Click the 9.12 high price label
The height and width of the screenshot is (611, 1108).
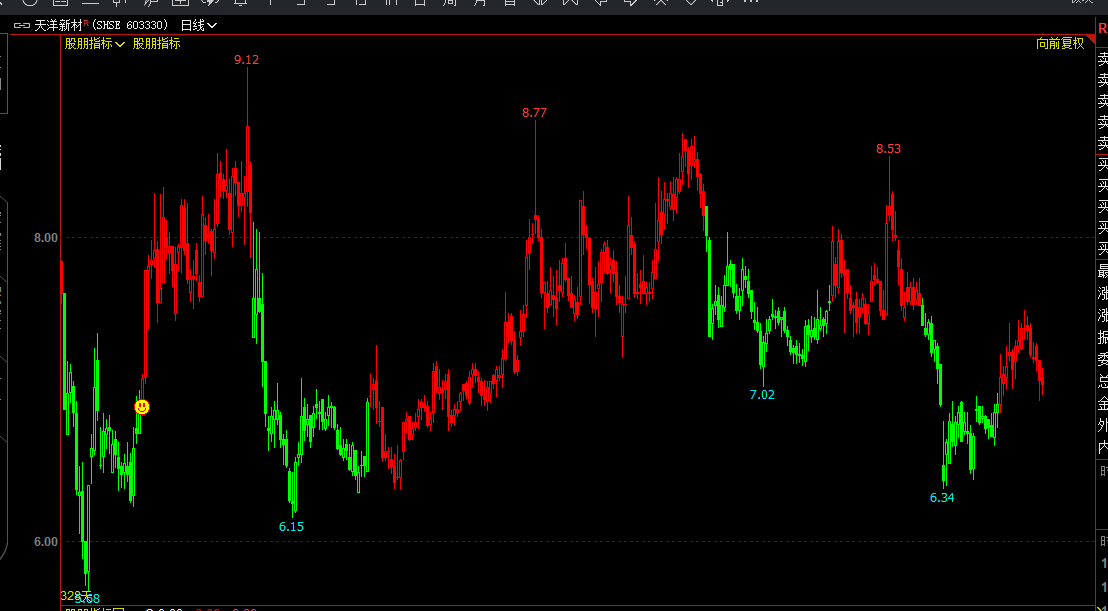[x=247, y=60]
